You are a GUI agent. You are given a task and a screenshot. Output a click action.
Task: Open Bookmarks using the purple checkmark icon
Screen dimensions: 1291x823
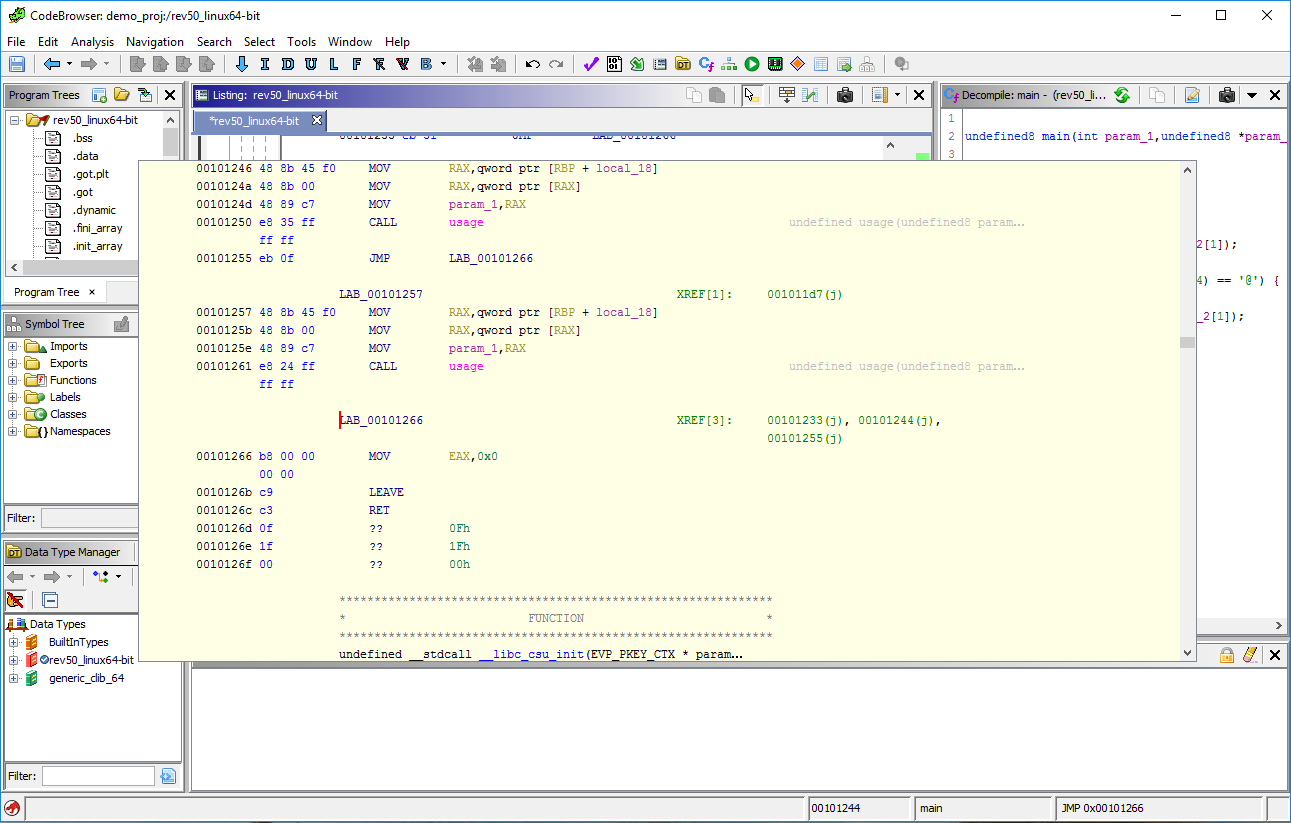[590, 64]
